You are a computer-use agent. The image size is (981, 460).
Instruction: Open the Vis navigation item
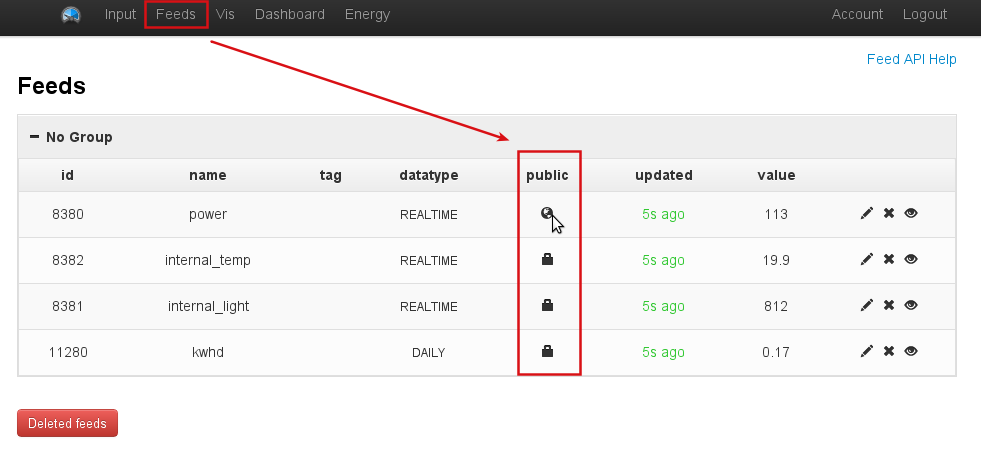coord(225,15)
